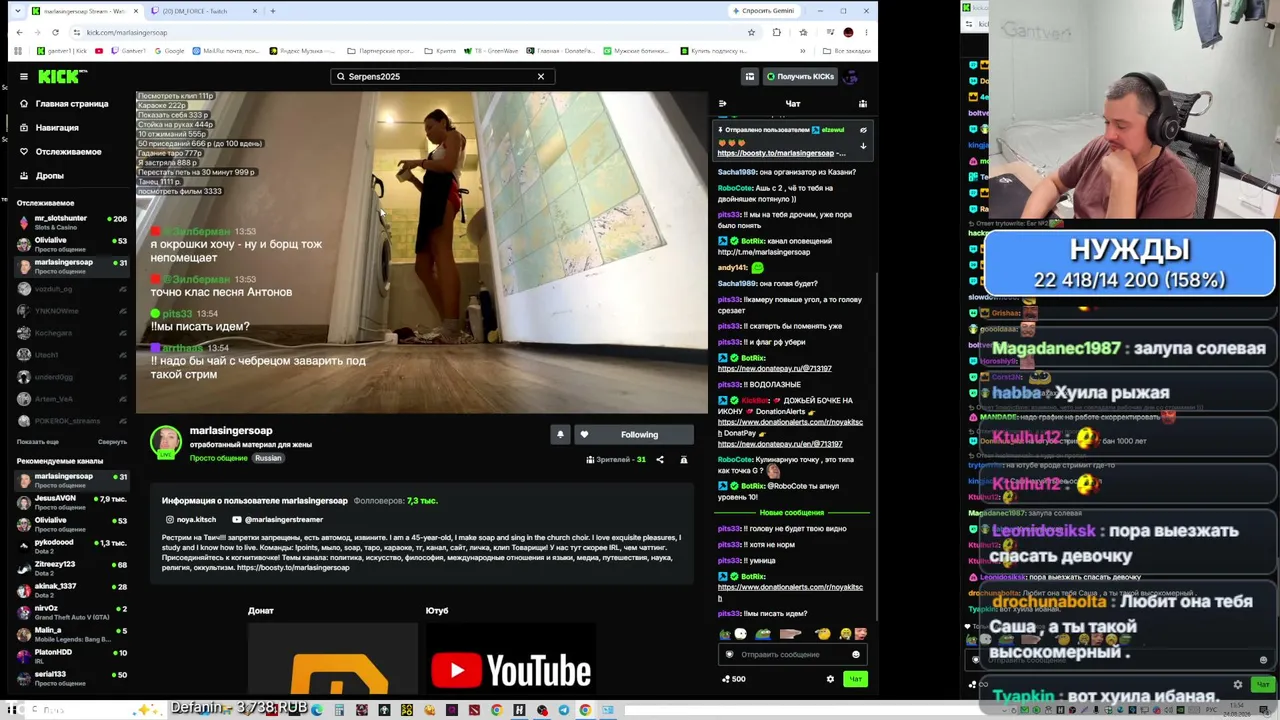The height and width of the screenshot is (720, 1280).
Task: Open the emoji picker in chat input
Action: [x=856, y=655]
